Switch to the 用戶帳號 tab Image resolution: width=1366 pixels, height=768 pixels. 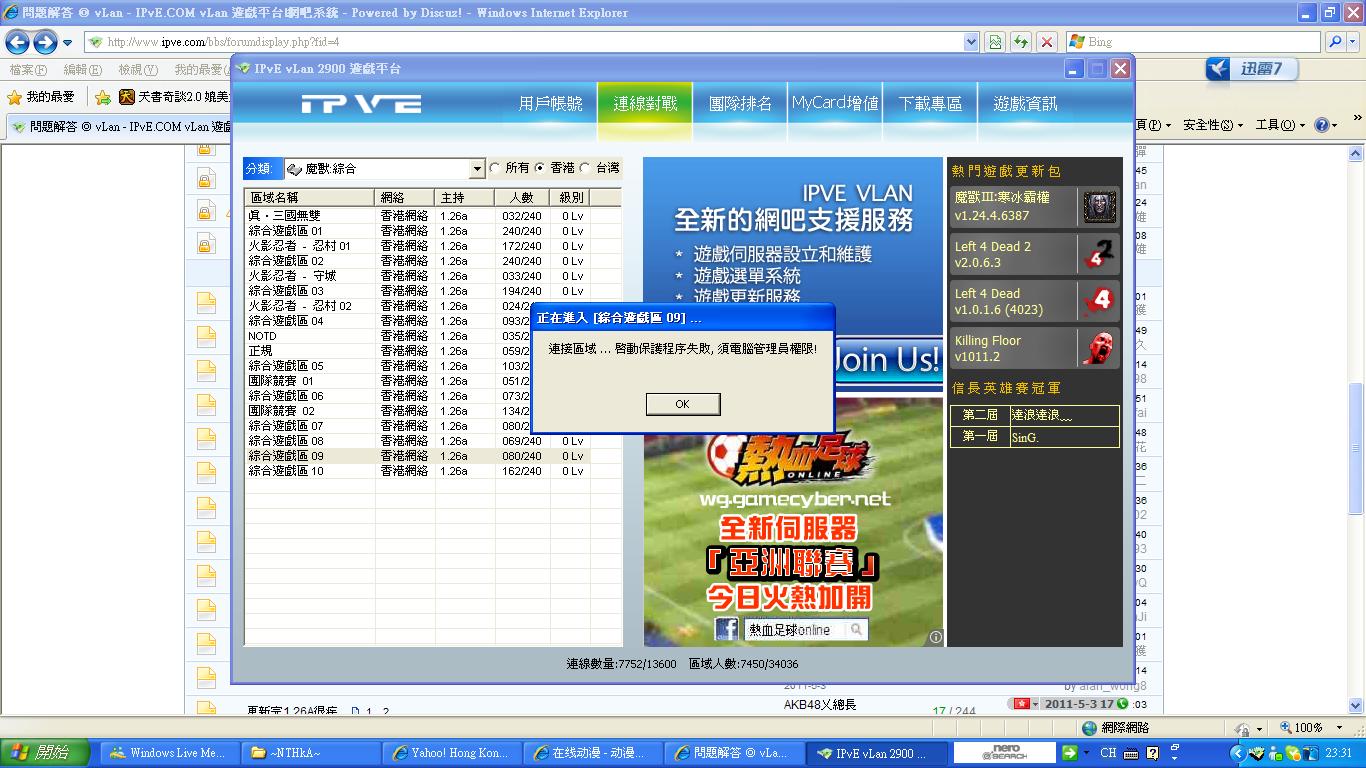pyautogui.click(x=550, y=104)
